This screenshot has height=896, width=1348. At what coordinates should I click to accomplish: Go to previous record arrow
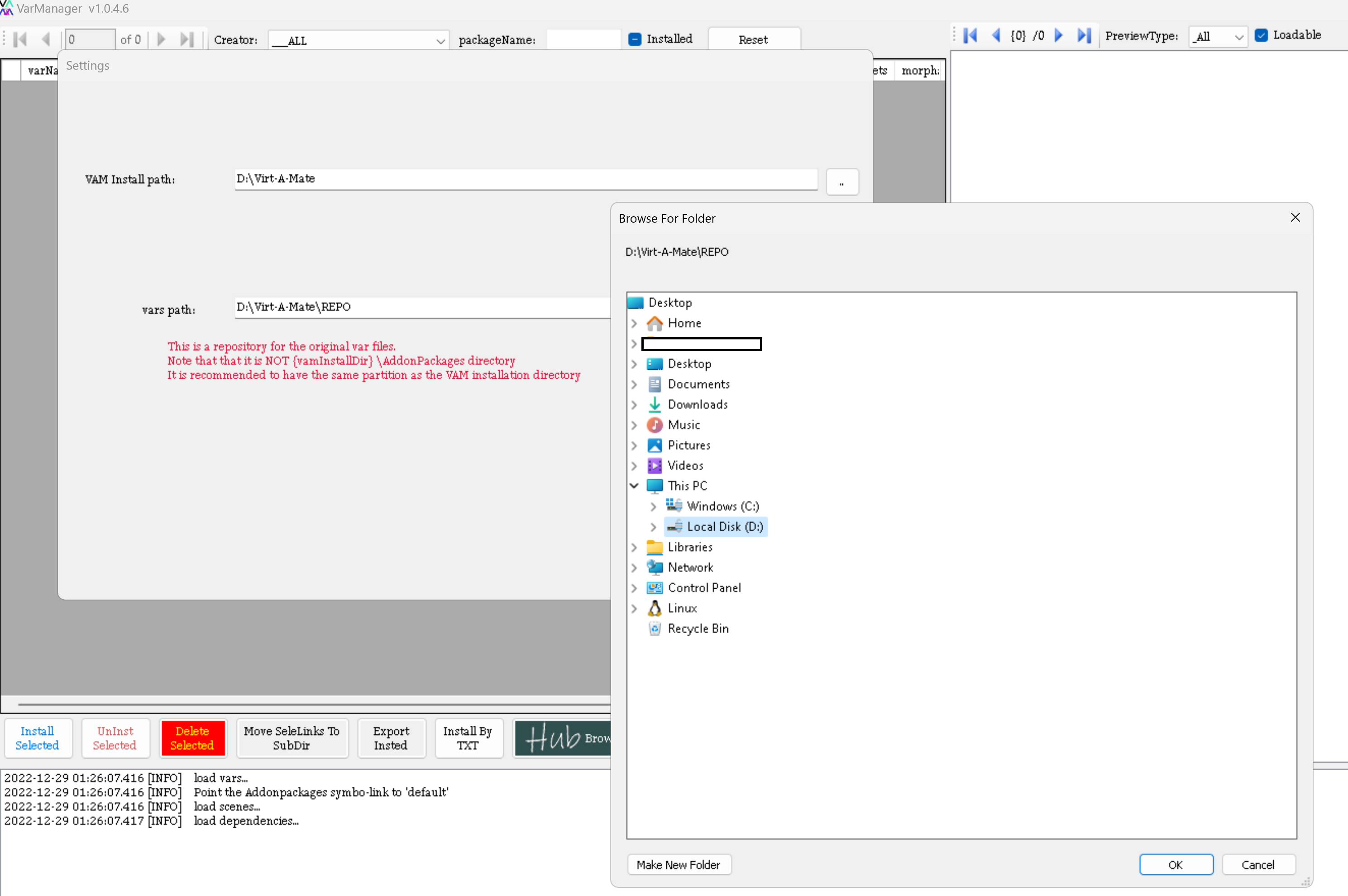point(47,39)
